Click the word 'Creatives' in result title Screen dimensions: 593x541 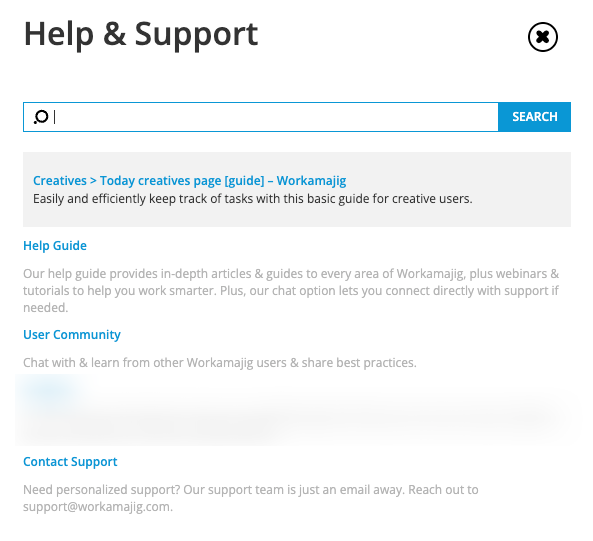point(60,181)
